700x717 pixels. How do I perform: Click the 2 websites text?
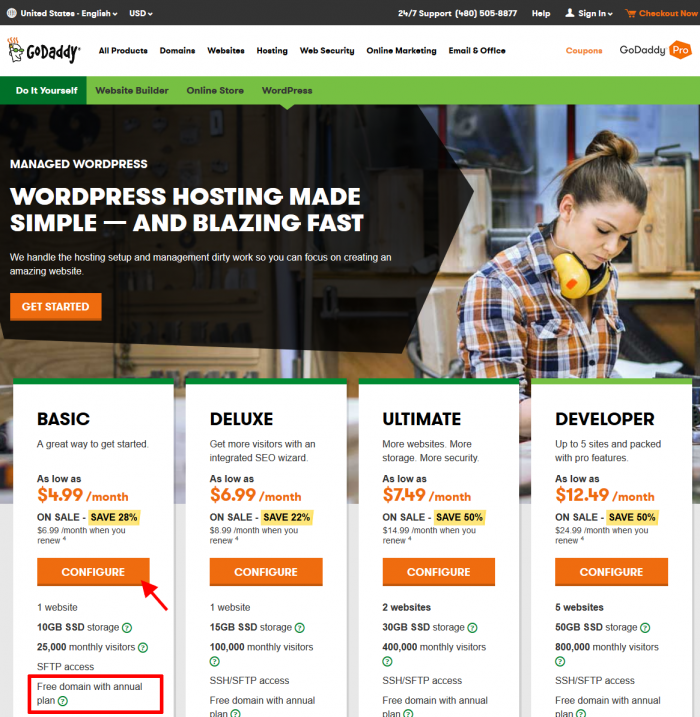point(406,608)
